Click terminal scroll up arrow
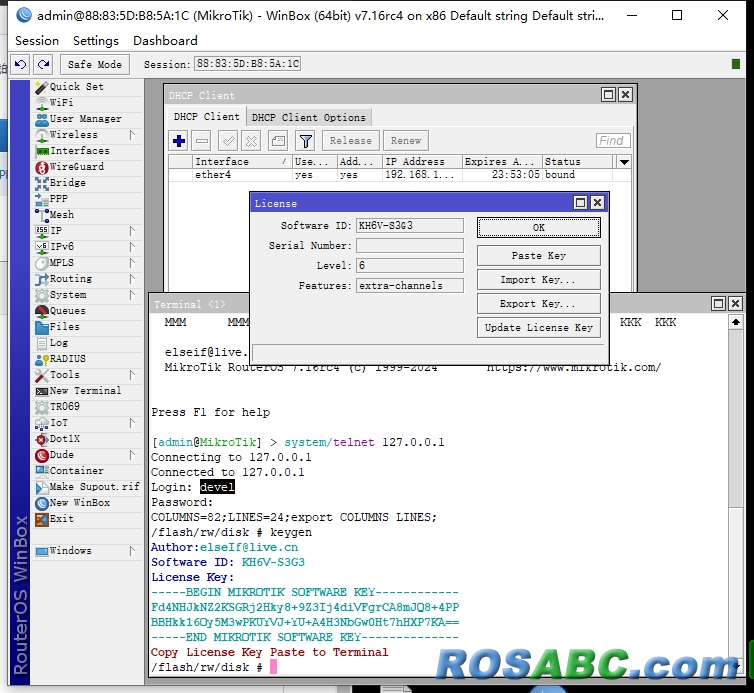Viewport: 754px width, 693px height. (736, 322)
